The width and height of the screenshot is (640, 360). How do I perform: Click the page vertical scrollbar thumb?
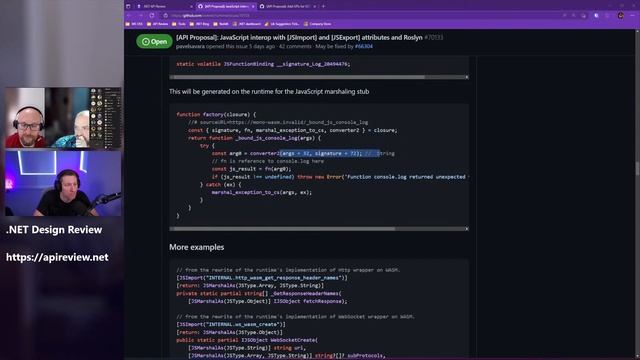[637, 168]
